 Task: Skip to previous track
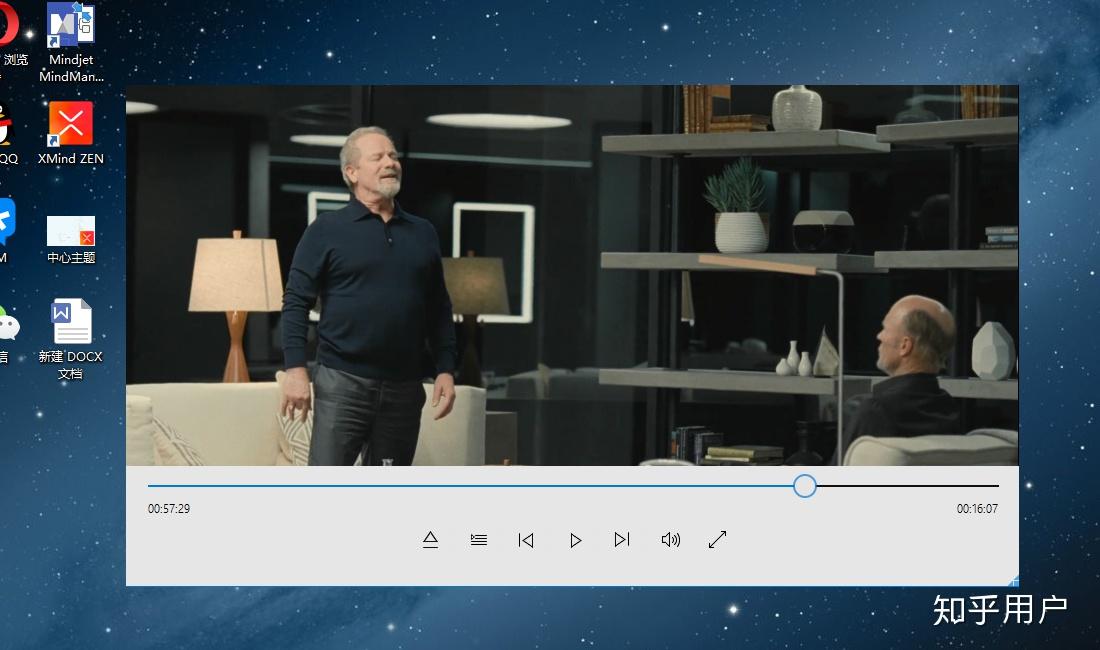[526, 540]
